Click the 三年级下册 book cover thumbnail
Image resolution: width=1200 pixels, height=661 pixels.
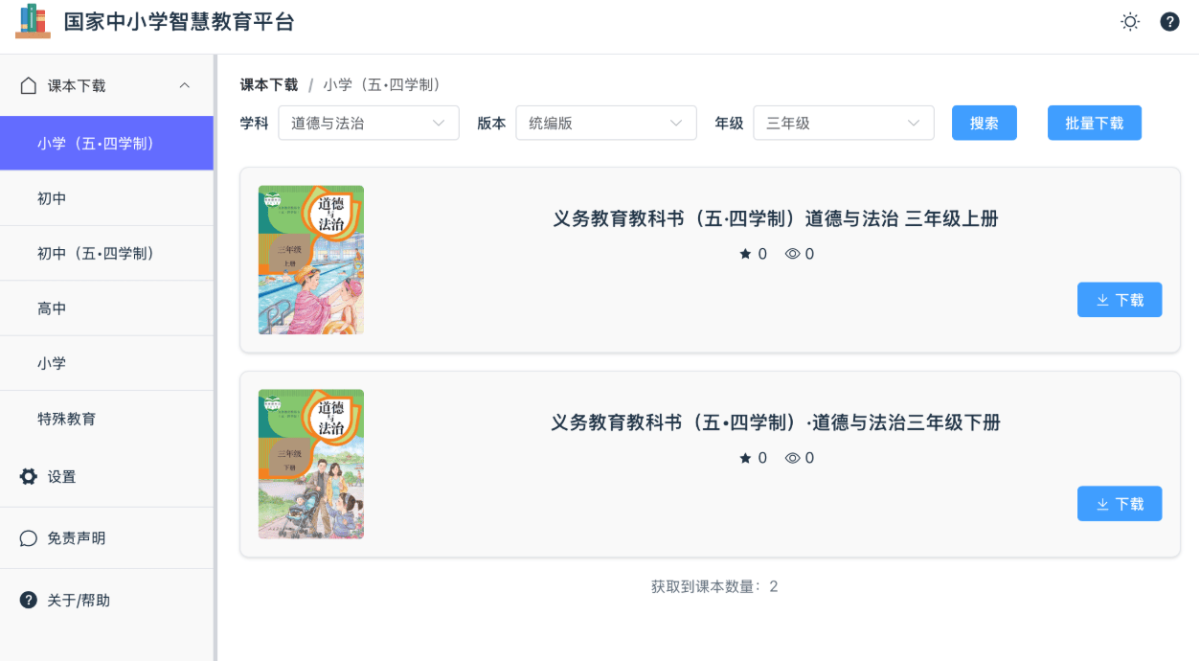(311, 464)
